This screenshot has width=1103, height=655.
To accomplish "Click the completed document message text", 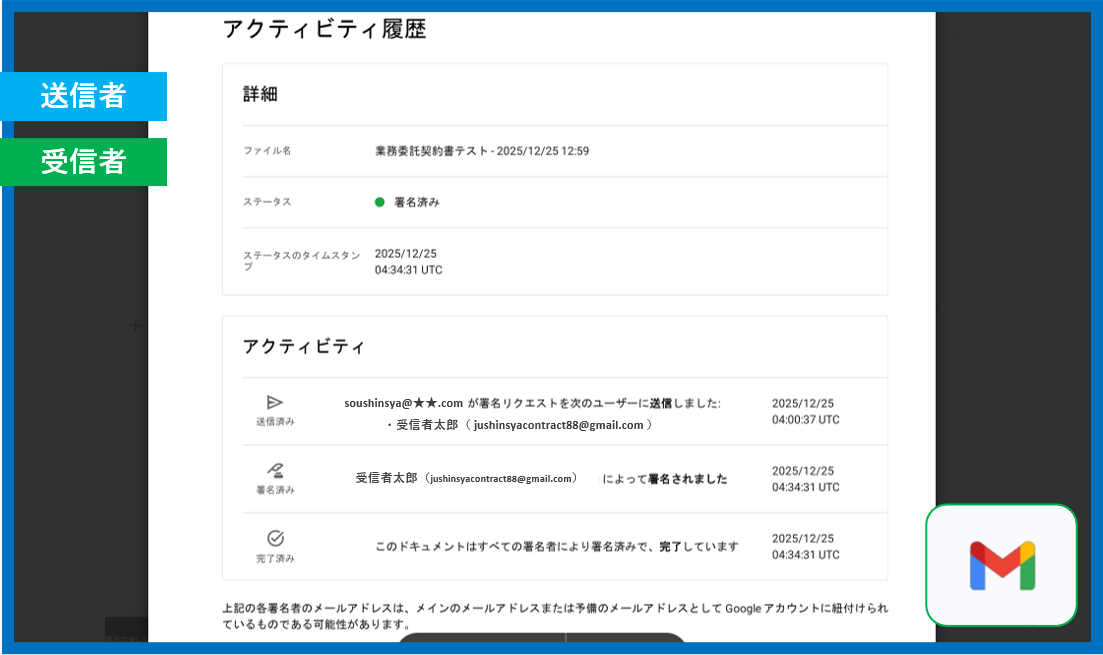I will pyautogui.click(x=556, y=547).
